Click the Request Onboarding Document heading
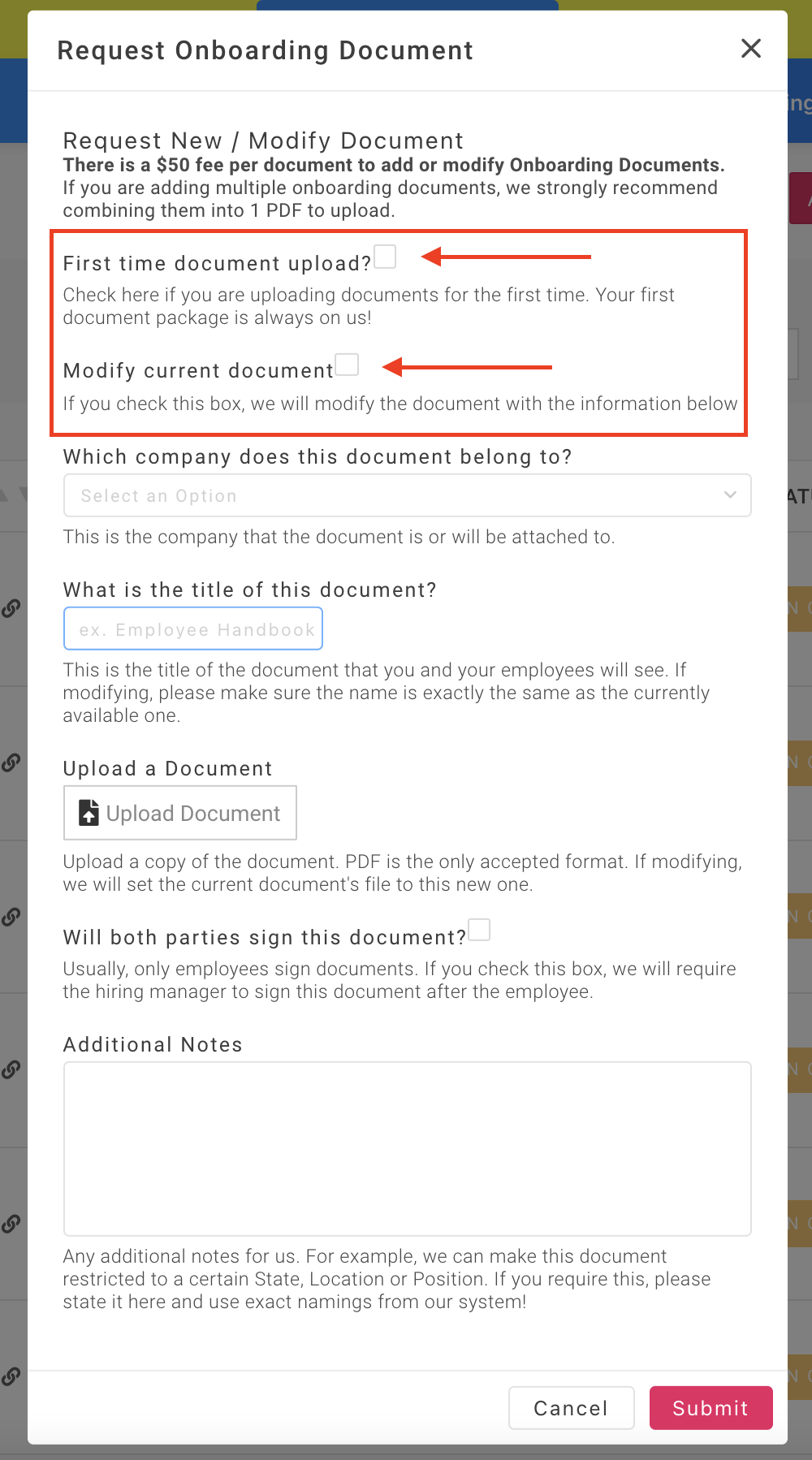 265,50
